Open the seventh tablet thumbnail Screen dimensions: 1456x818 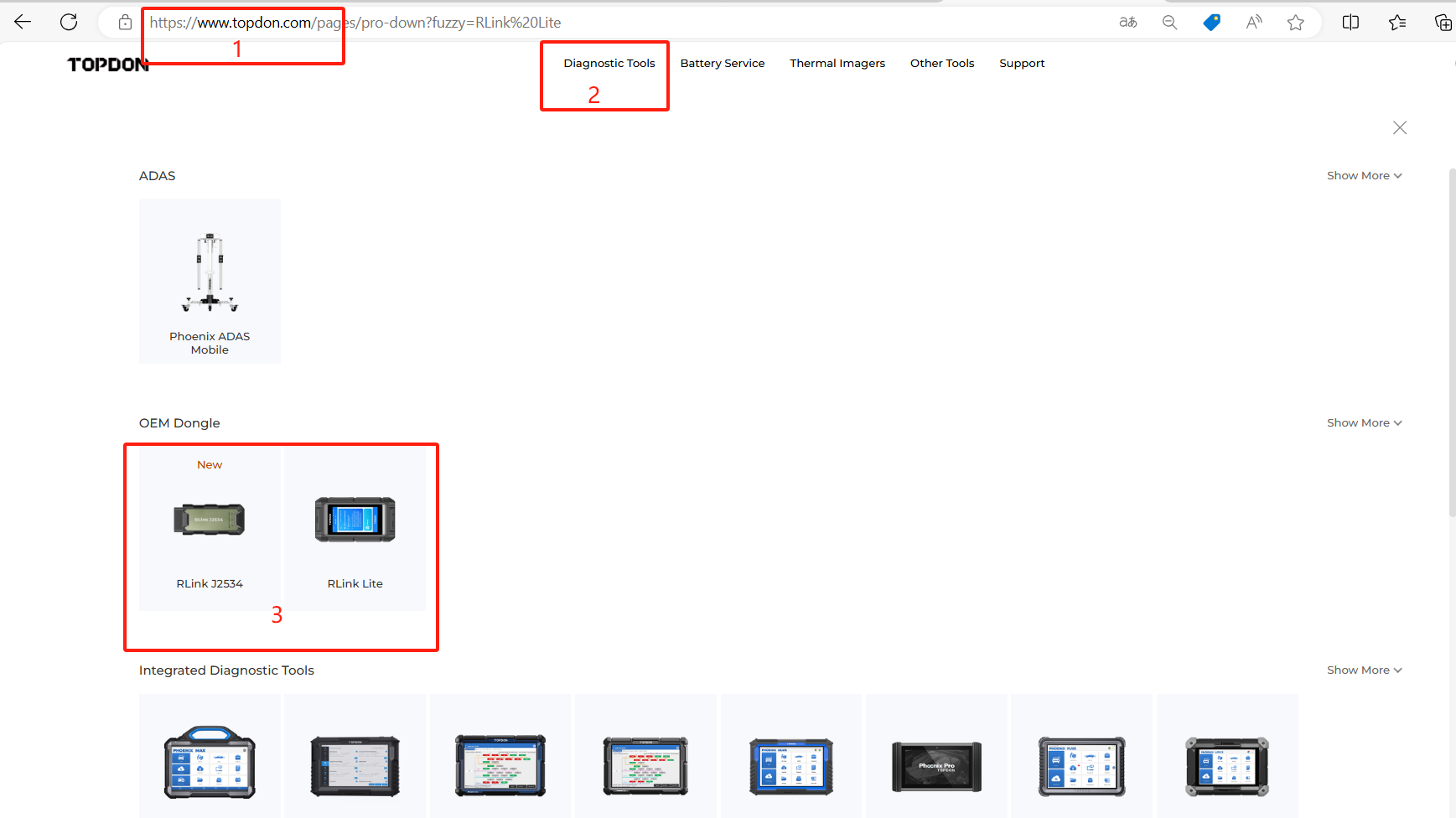tap(1082, 766)
